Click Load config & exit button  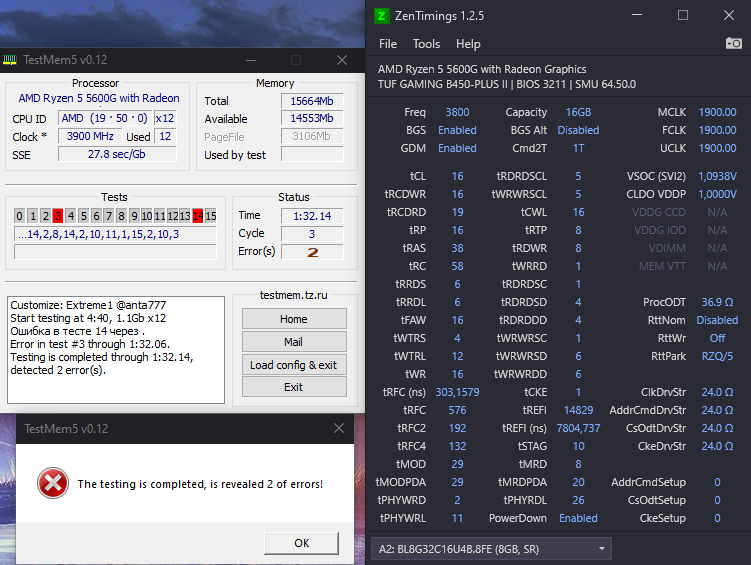294,365
